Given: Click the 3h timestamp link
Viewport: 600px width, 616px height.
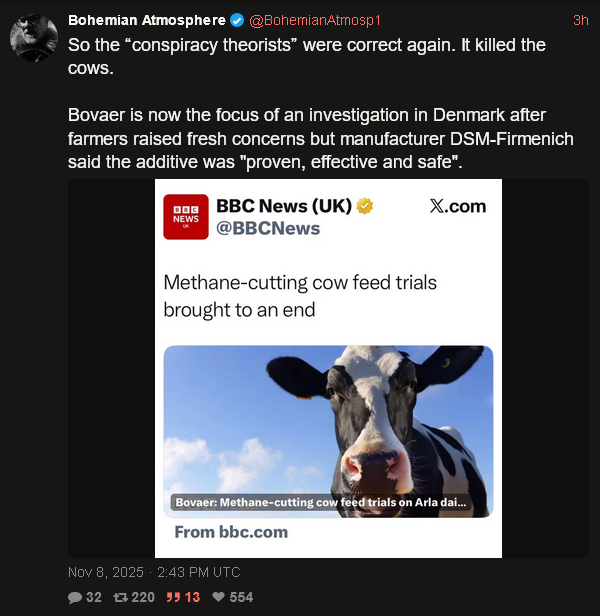Looking at the screenshot, I should pos(580,20).
